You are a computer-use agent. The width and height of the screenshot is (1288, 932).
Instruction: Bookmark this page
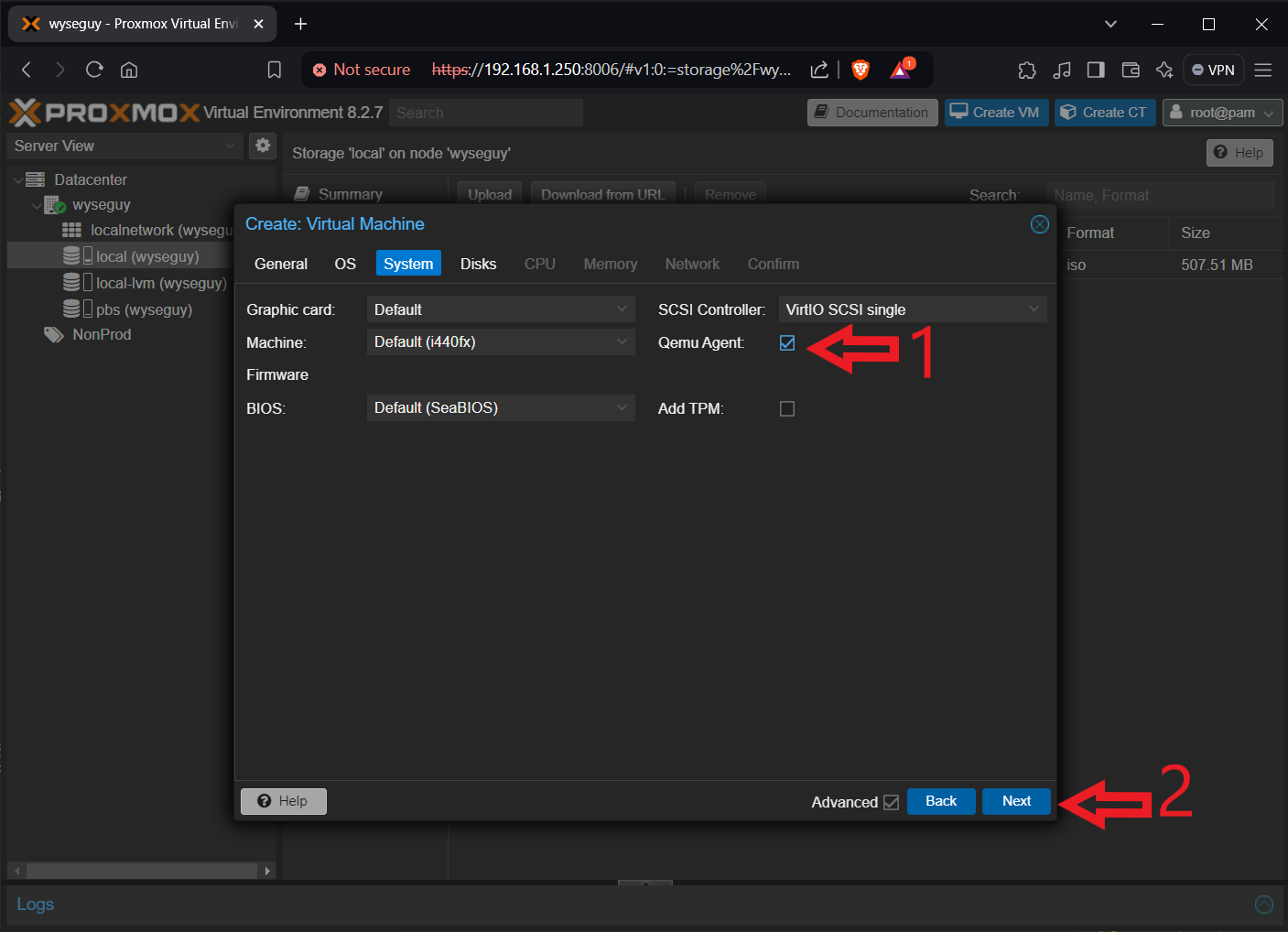(274, 70)
